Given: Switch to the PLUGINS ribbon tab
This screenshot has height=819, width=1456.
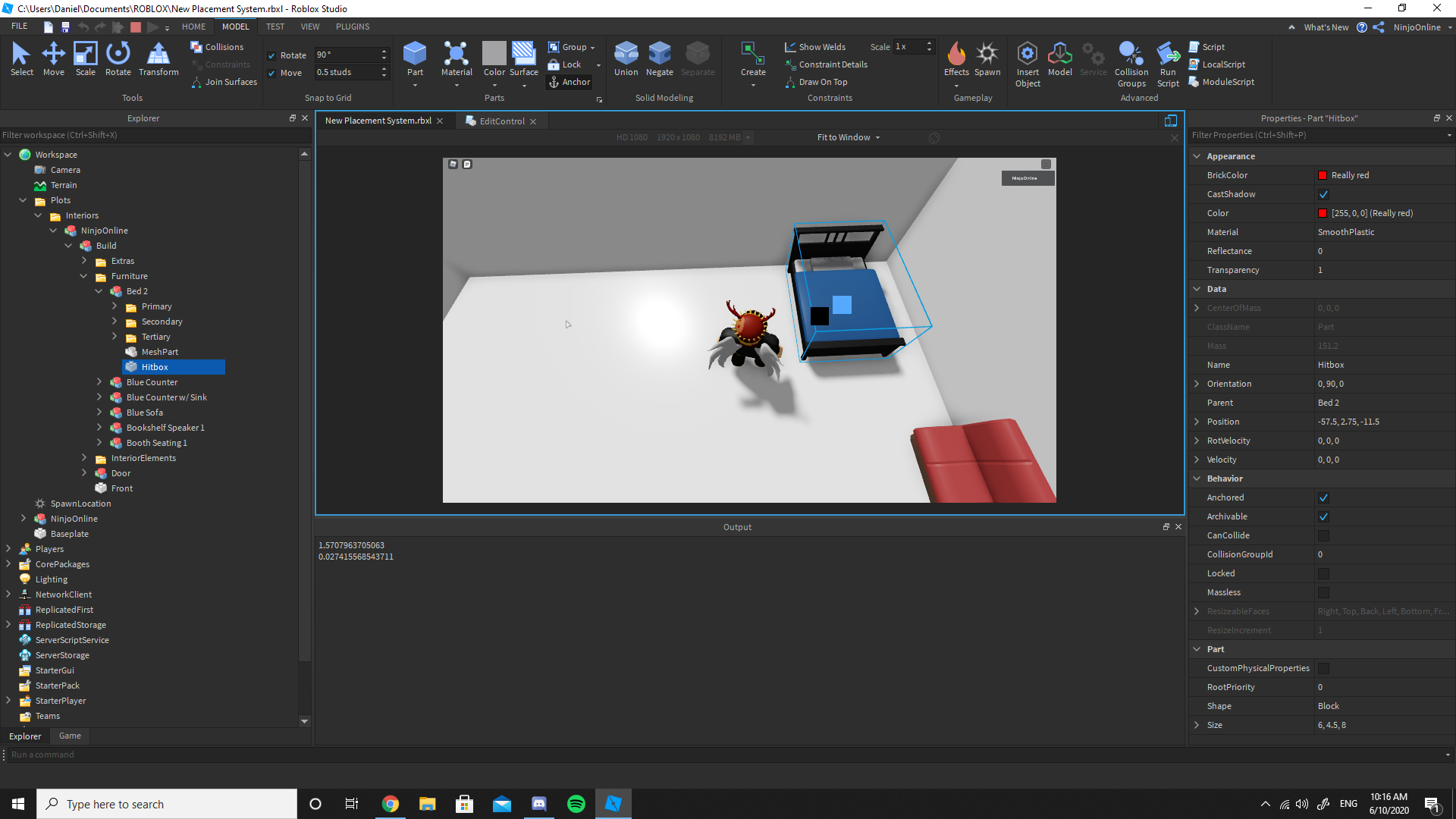Looking at the screenshot, I should tap(353, 27).
